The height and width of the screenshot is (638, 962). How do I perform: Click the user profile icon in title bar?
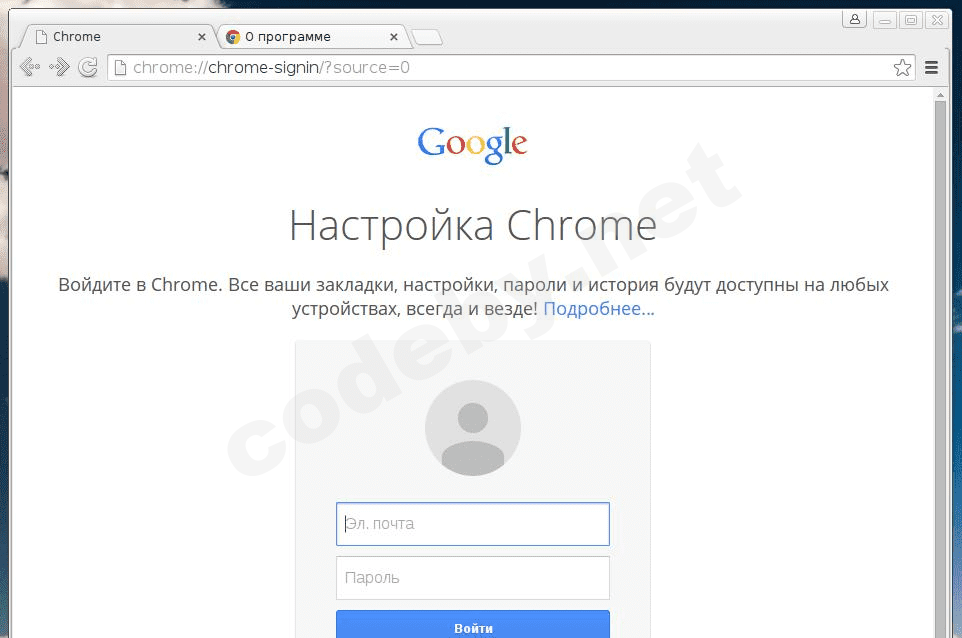pyautogui.click(x=854, y=19)
